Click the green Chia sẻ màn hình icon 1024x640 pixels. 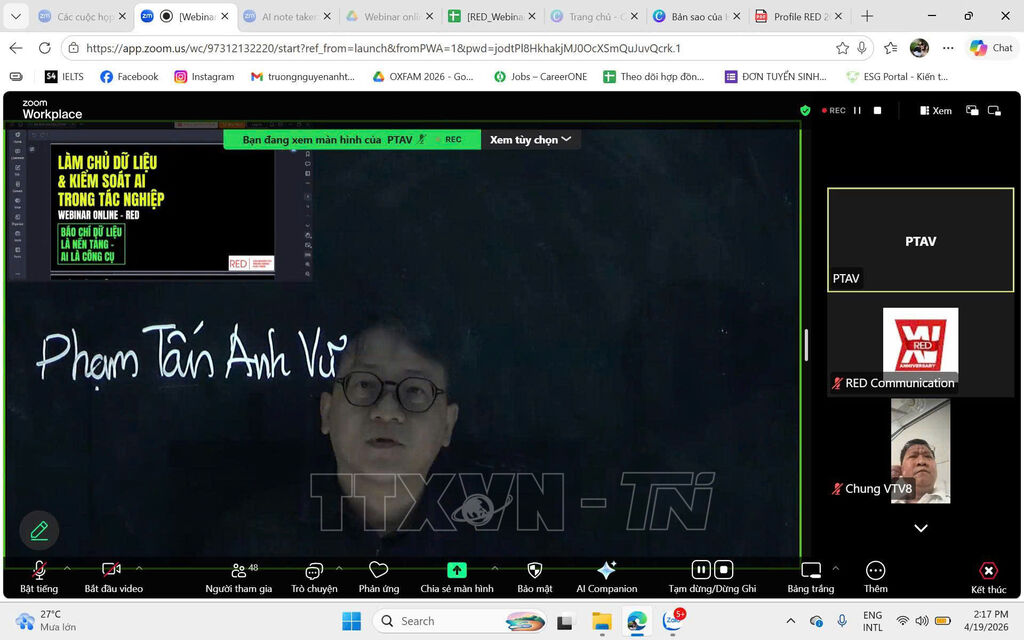coord(456,570)
